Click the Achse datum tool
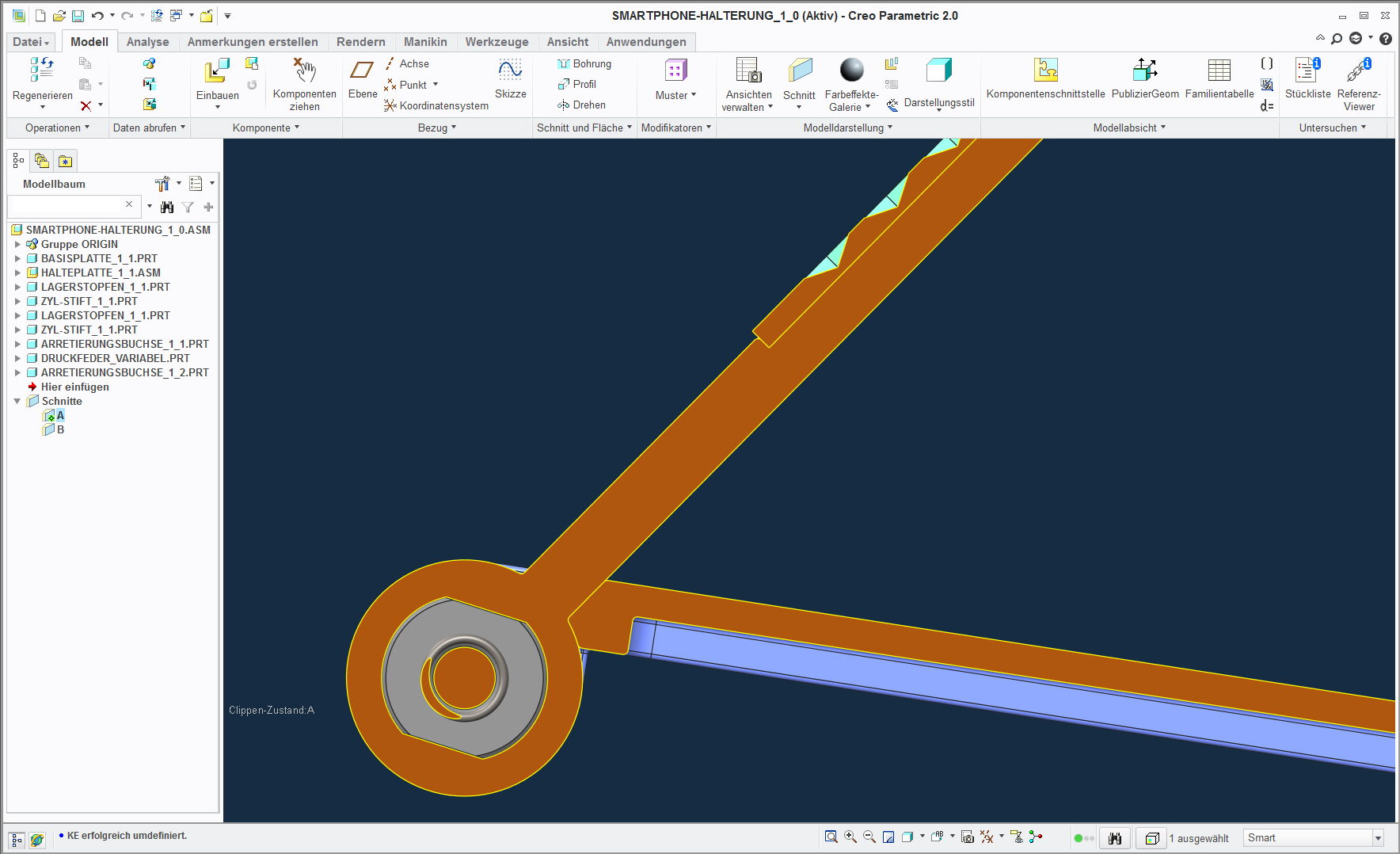The height and width of the screenshot is (854, 1400). [408, 63]
